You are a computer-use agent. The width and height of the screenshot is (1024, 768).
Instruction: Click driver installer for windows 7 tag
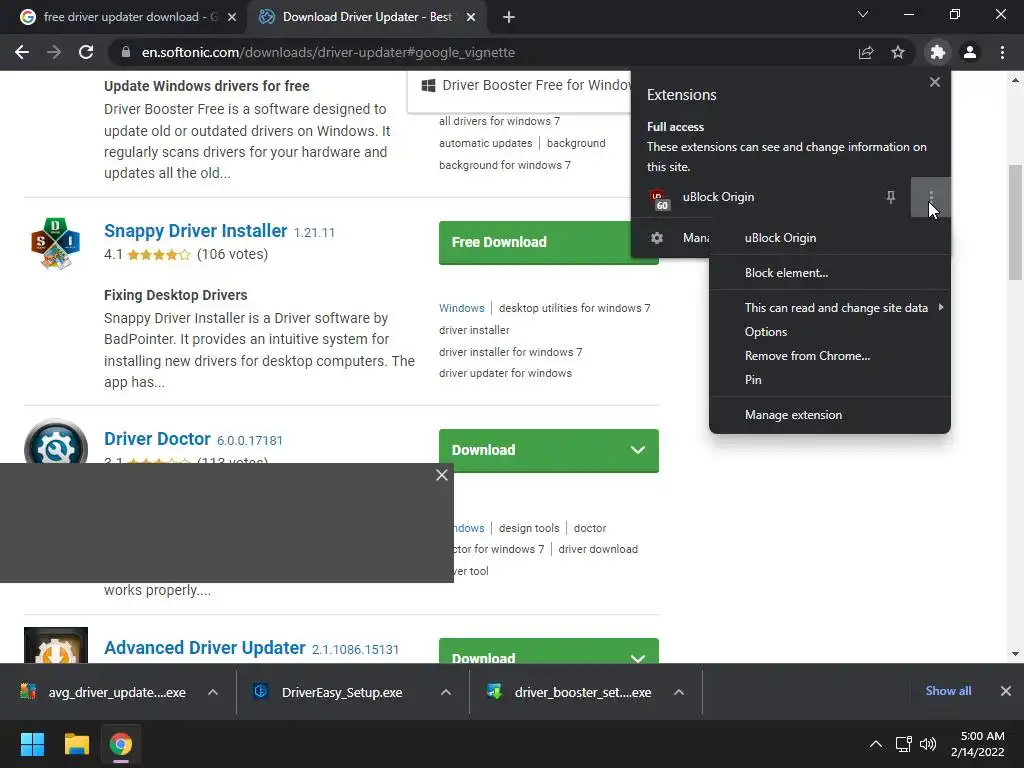[511, 352]
